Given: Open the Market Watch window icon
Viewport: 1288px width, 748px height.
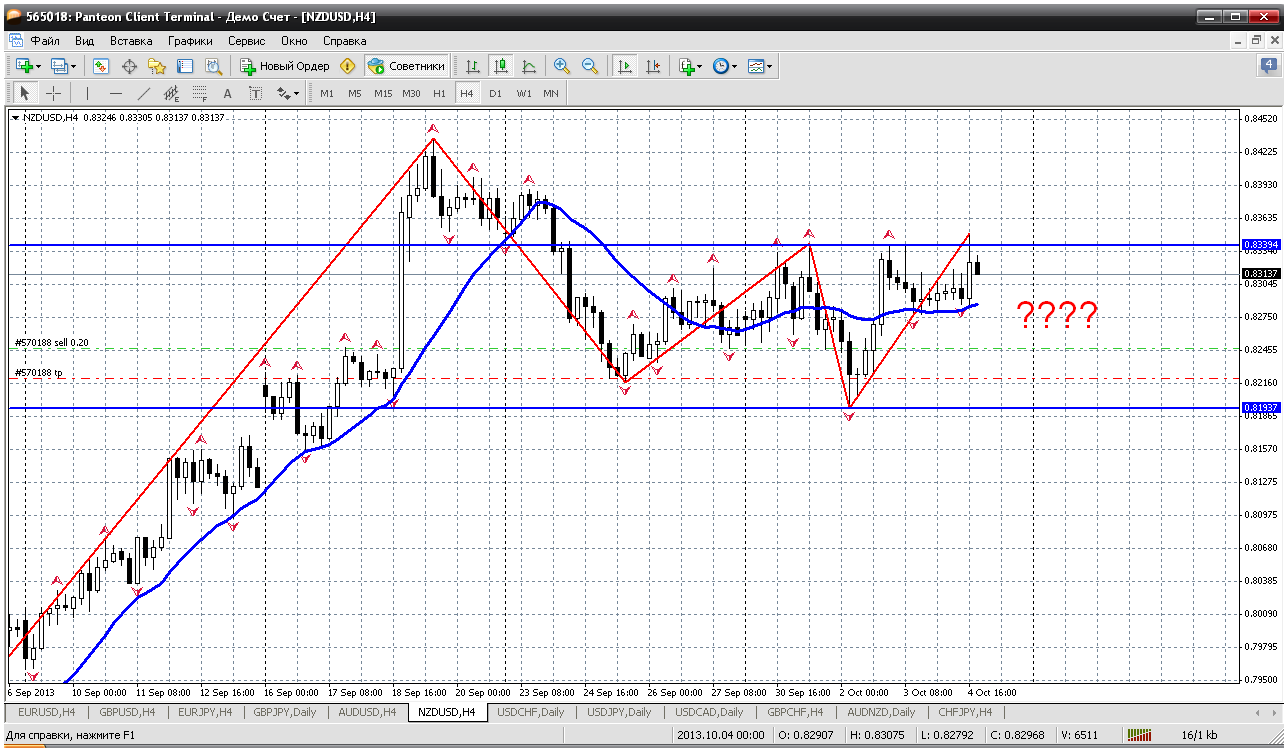Looking at the screenshot, I should tap(101, 66).
